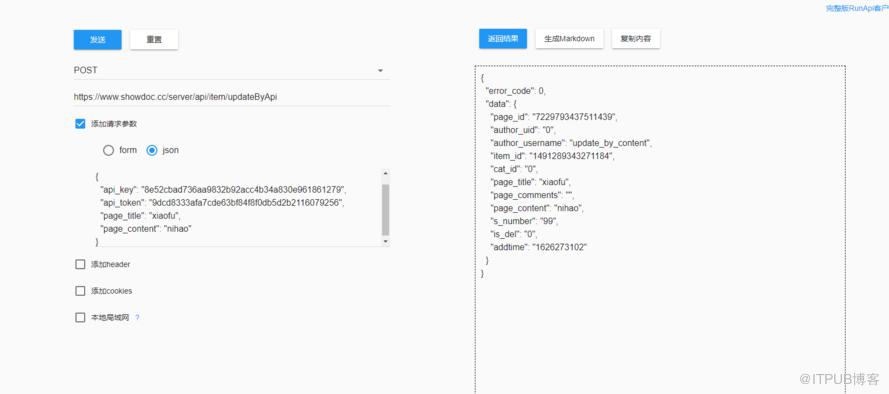Click the 生成Markdown button
Screen dimensions: 889x394
[569, 39]
